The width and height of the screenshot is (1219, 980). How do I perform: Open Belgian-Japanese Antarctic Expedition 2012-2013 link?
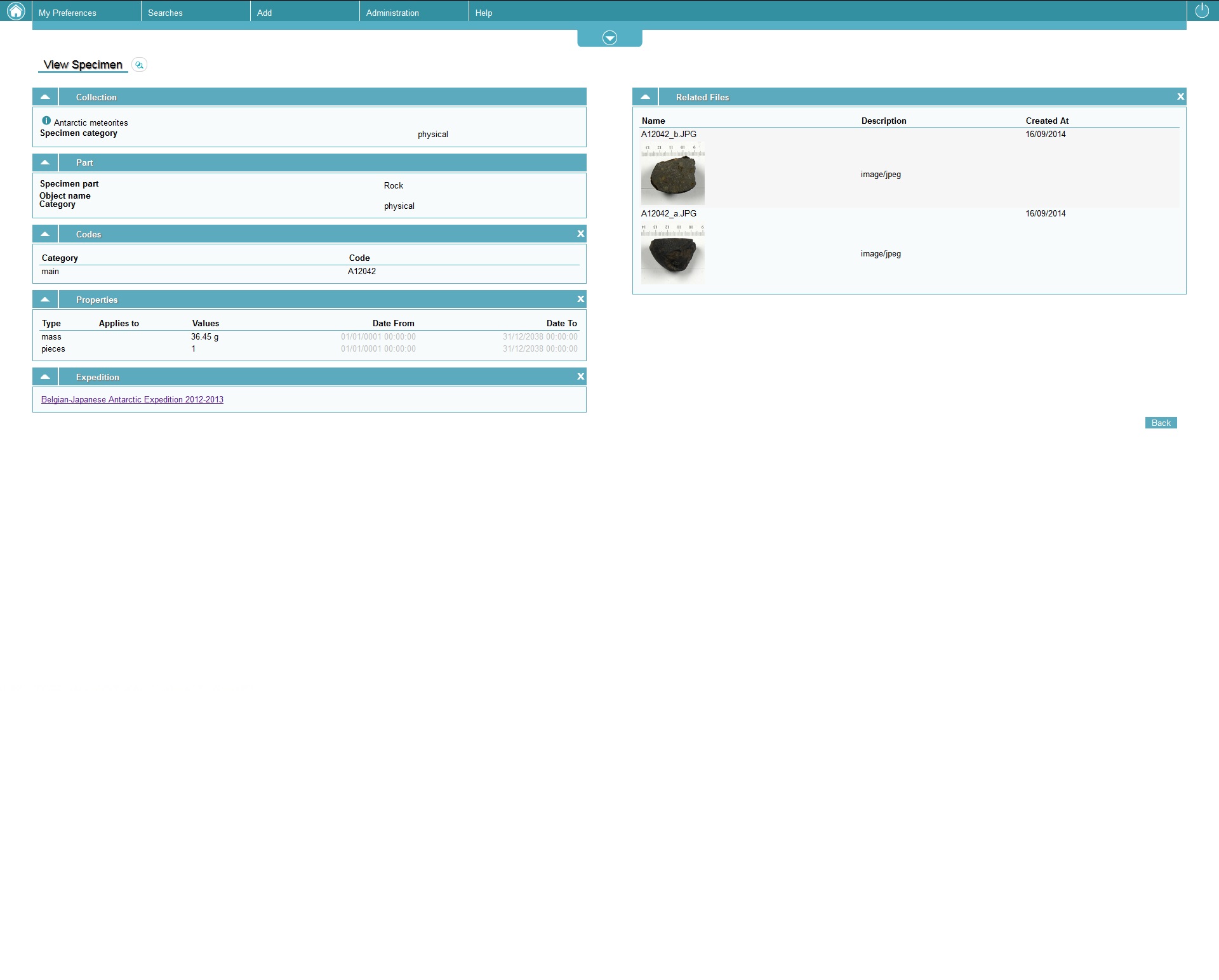click(x=132, y=400)
